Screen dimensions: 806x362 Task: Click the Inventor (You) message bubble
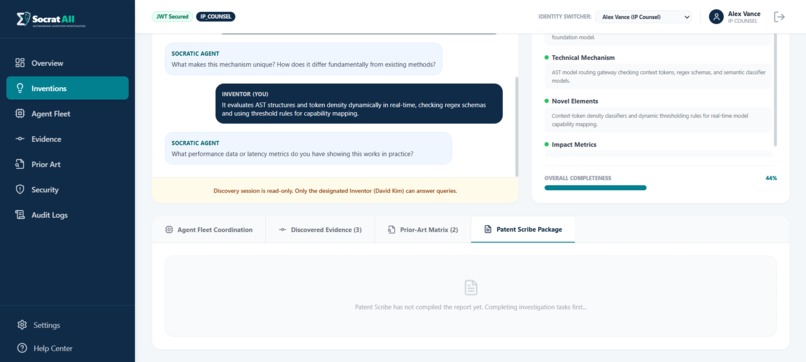pyautogui.click(x=359, y=103)
